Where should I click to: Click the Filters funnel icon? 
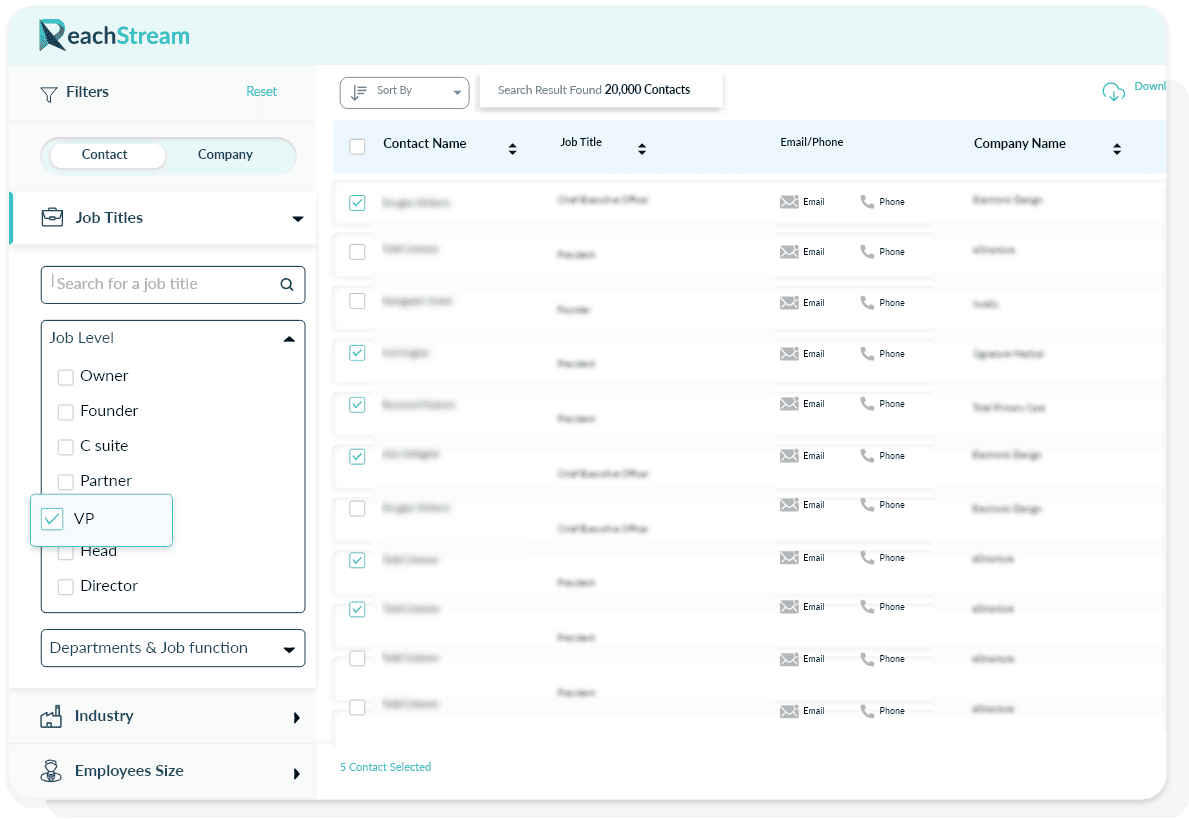[48, 92]
